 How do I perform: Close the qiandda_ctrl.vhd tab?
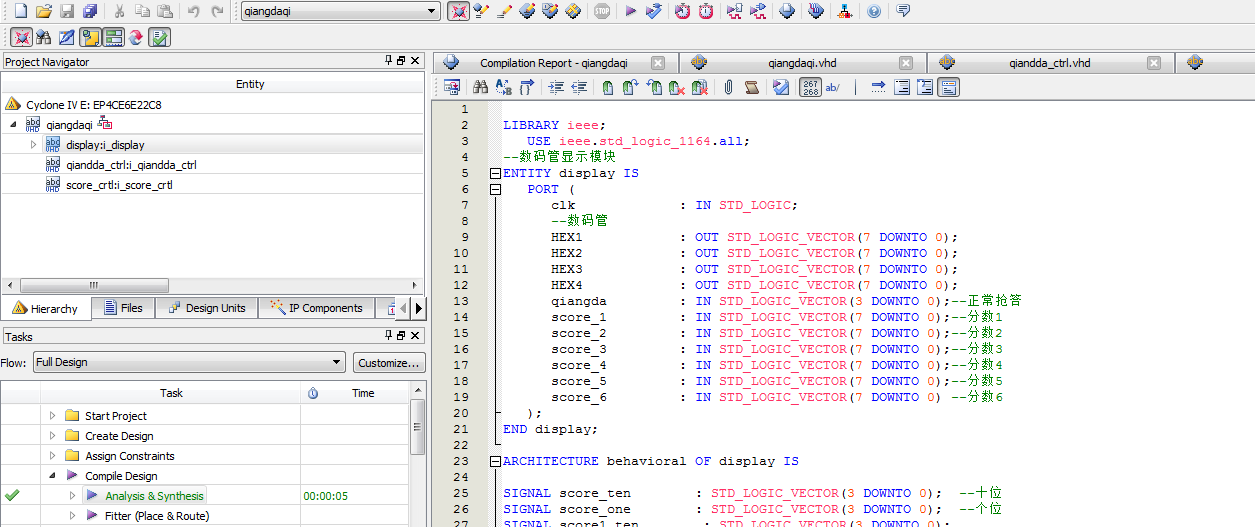pos(1154,63)
